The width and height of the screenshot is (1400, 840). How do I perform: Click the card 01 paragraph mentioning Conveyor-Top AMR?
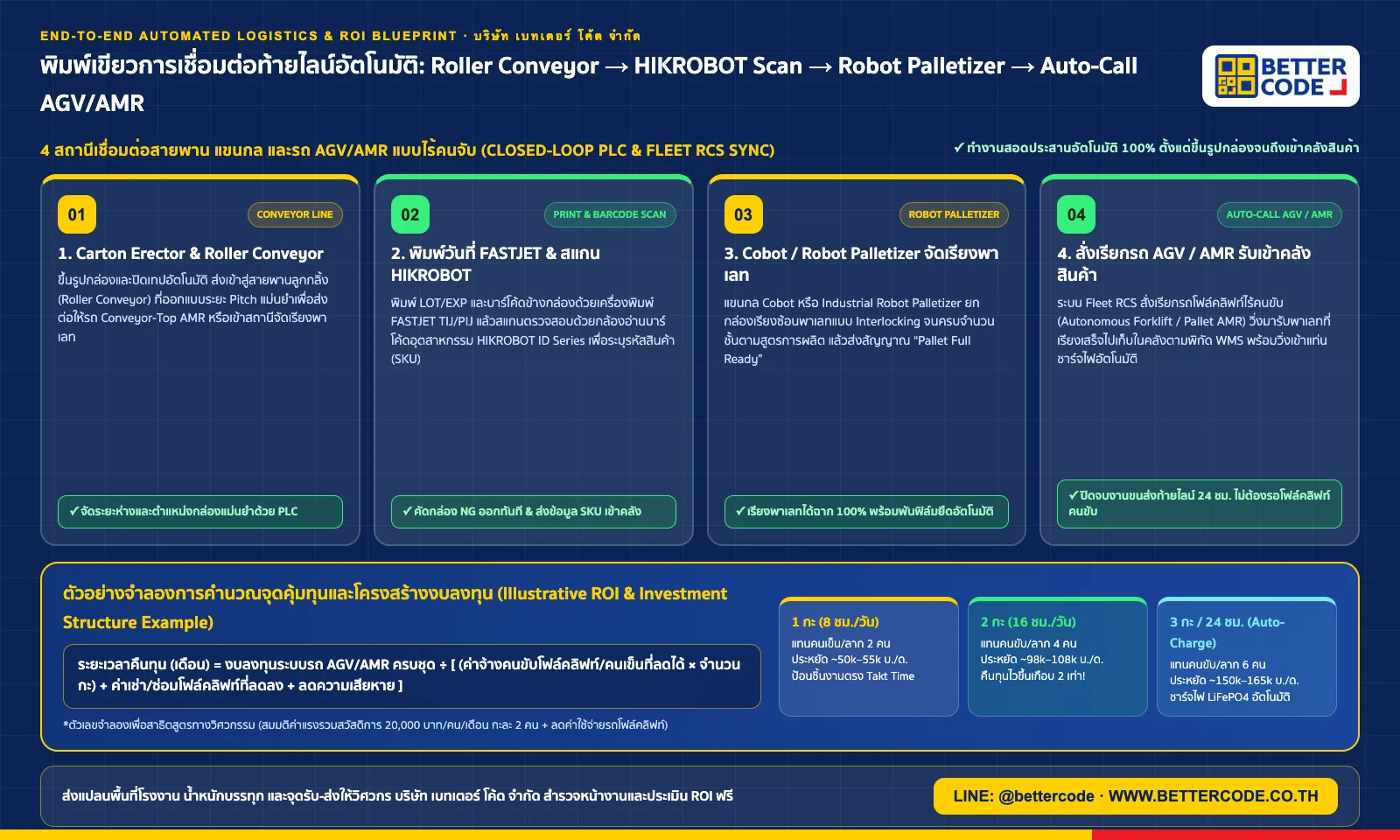pos(192,309)
